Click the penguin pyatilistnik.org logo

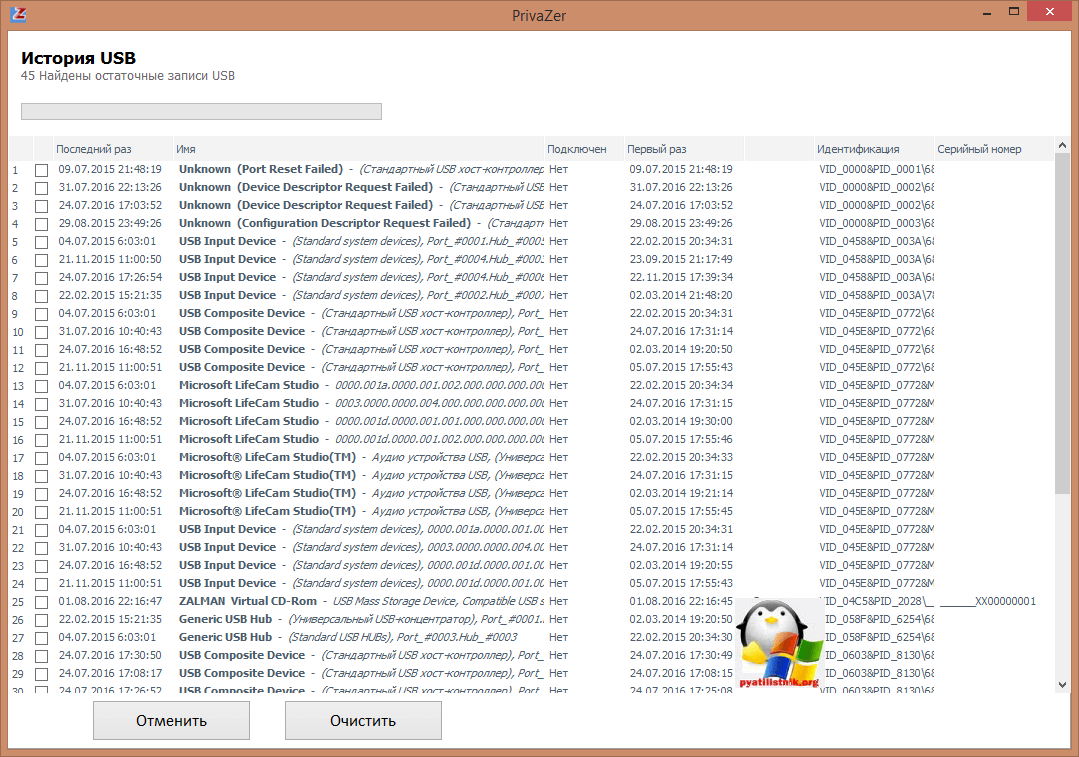click(x=779, y=644)
